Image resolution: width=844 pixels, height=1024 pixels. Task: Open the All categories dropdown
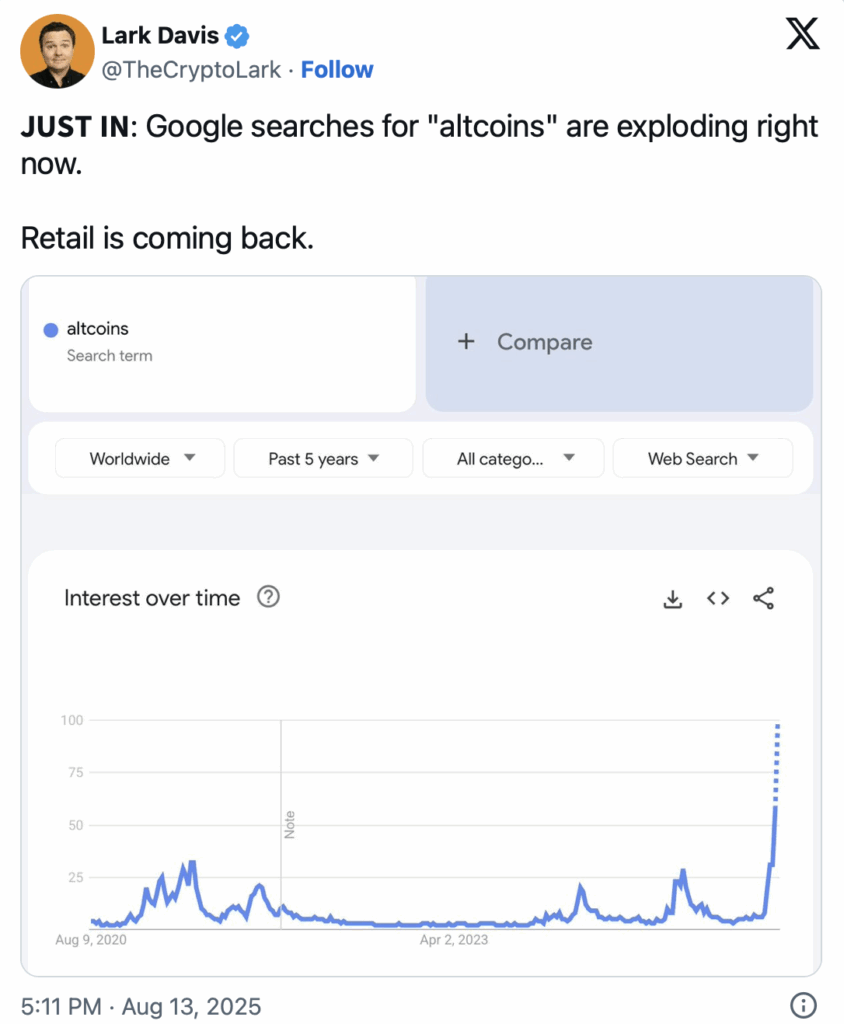tap(513, 458)
